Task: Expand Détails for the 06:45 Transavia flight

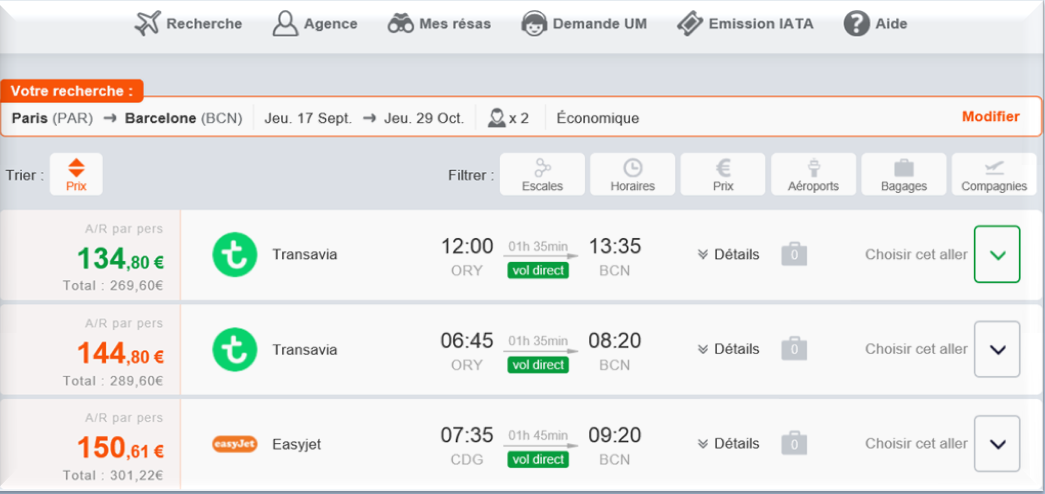Action: point(728,349)
